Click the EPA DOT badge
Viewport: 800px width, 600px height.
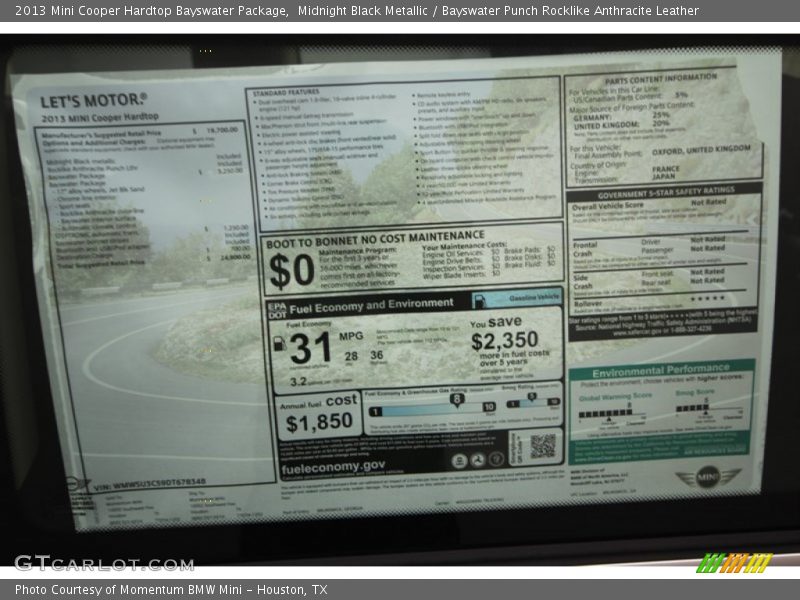pyautogui.click(x=275, y=309)
